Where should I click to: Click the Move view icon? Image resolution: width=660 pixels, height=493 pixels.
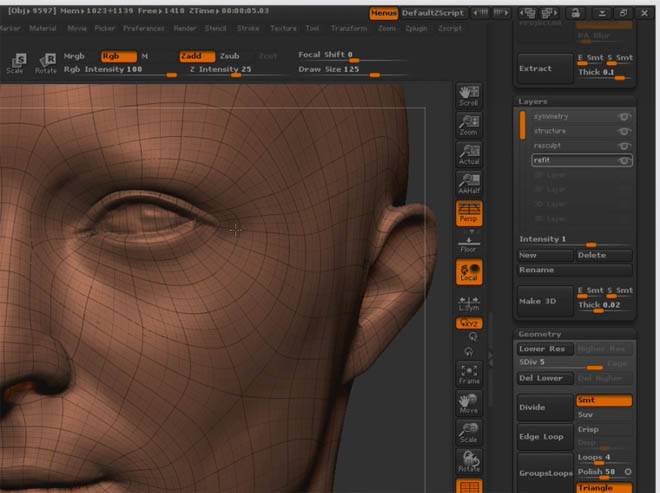[469, 404]
